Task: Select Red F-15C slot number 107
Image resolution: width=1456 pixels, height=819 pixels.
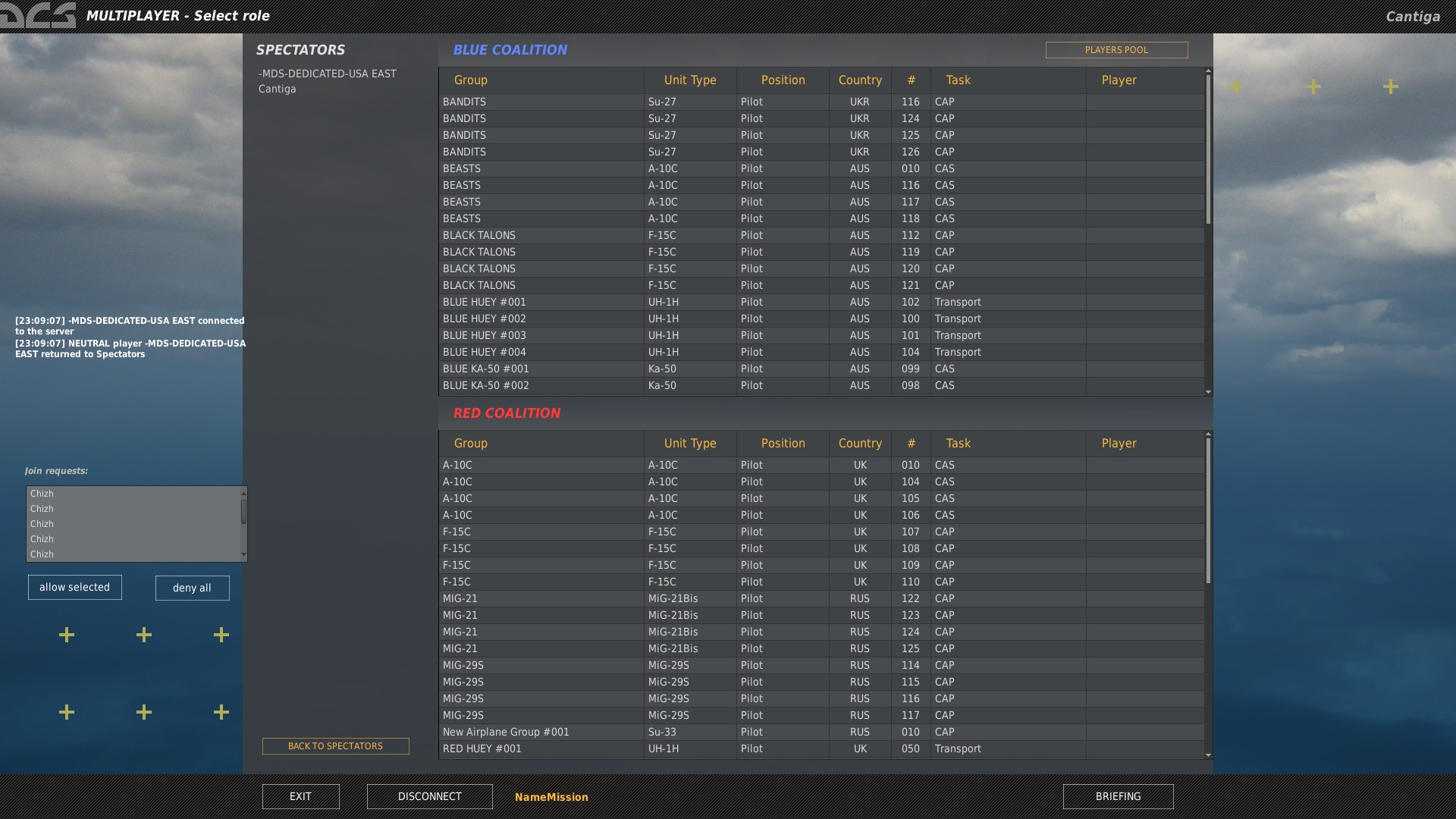Action: tap(821, 532)
